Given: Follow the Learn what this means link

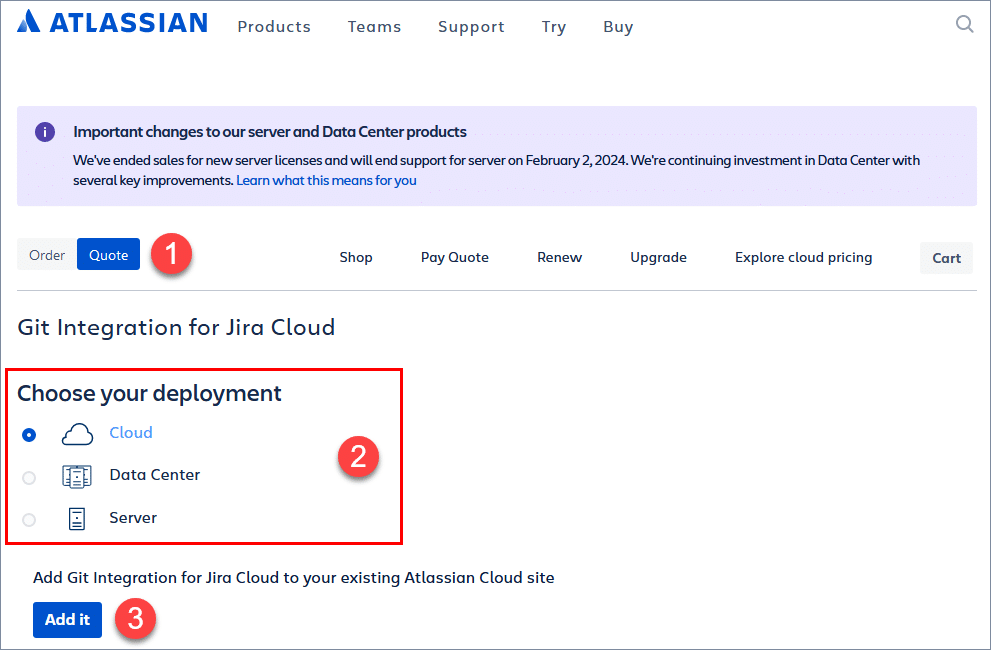Looking at the screenshot, I should pyautogui.click(x=326, y=181).
